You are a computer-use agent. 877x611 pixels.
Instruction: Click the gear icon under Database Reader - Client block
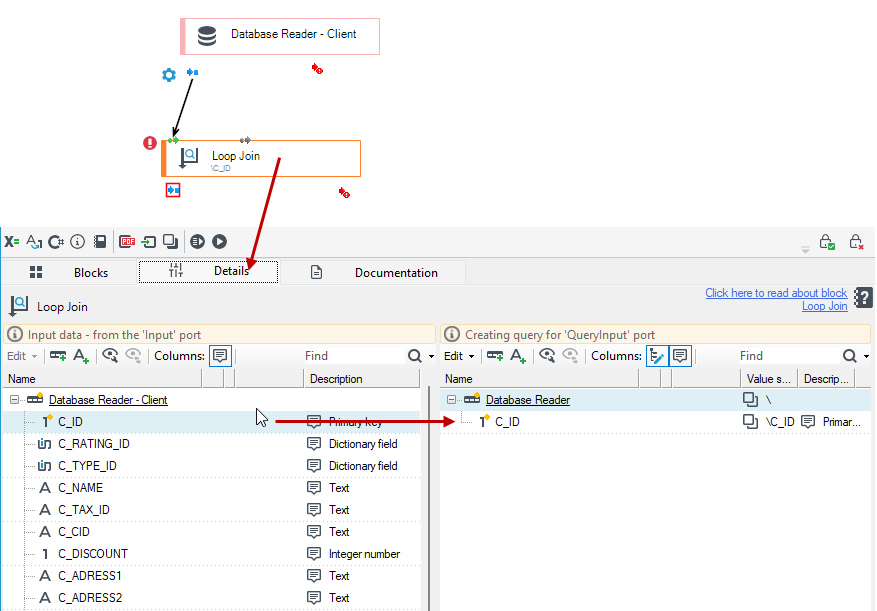click(x=168, y=75)
